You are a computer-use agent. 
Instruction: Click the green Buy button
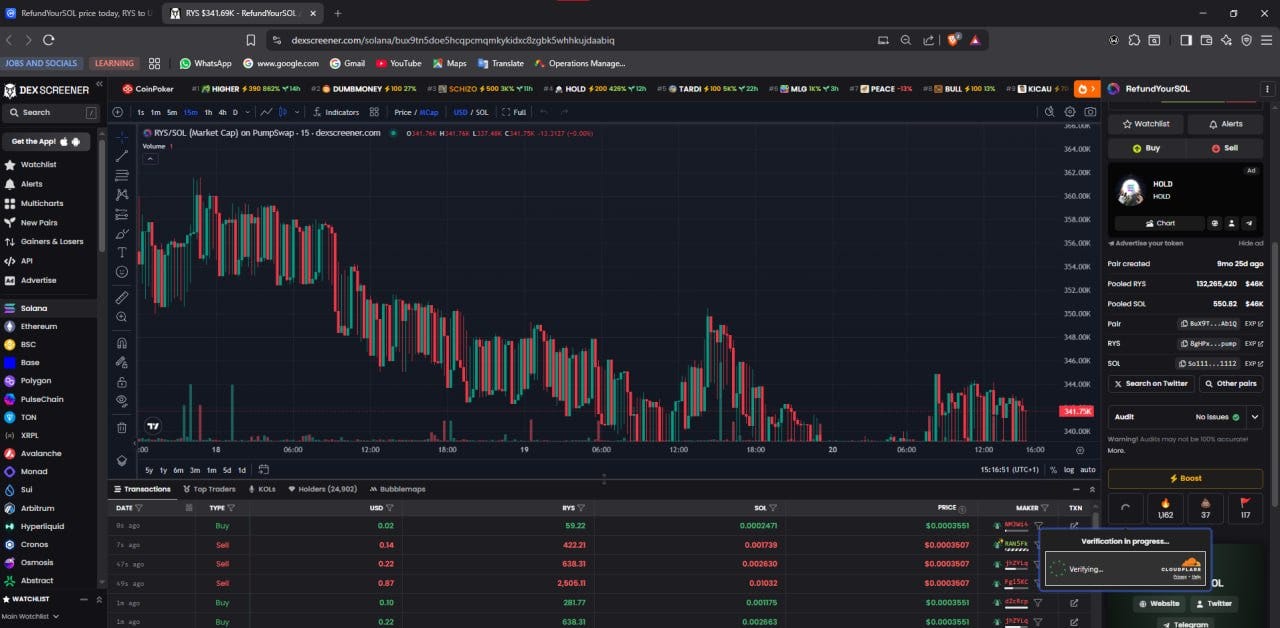[1146, 147]
